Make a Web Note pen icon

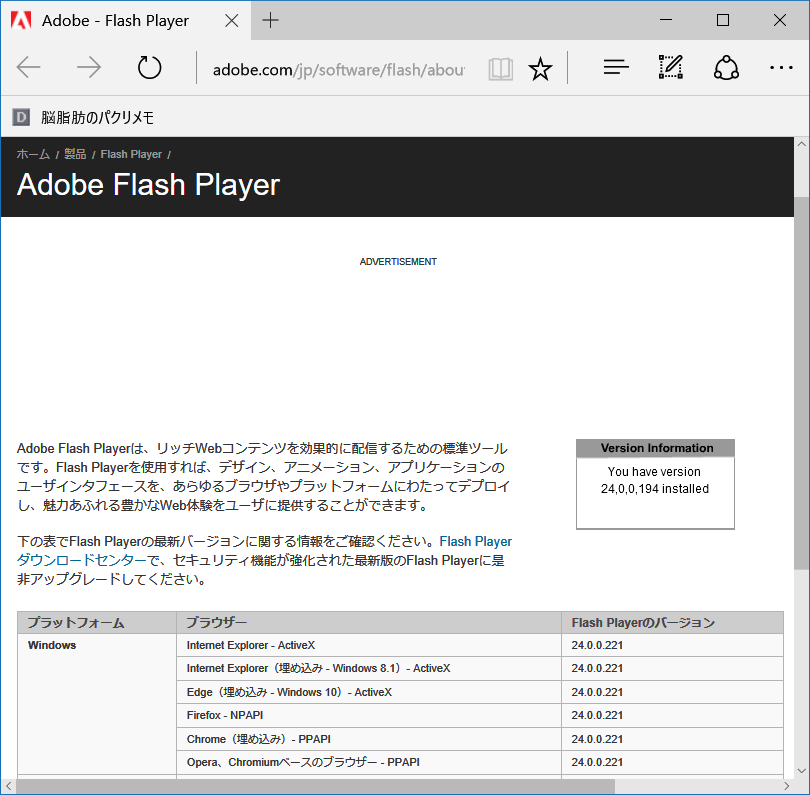point(671,67)
